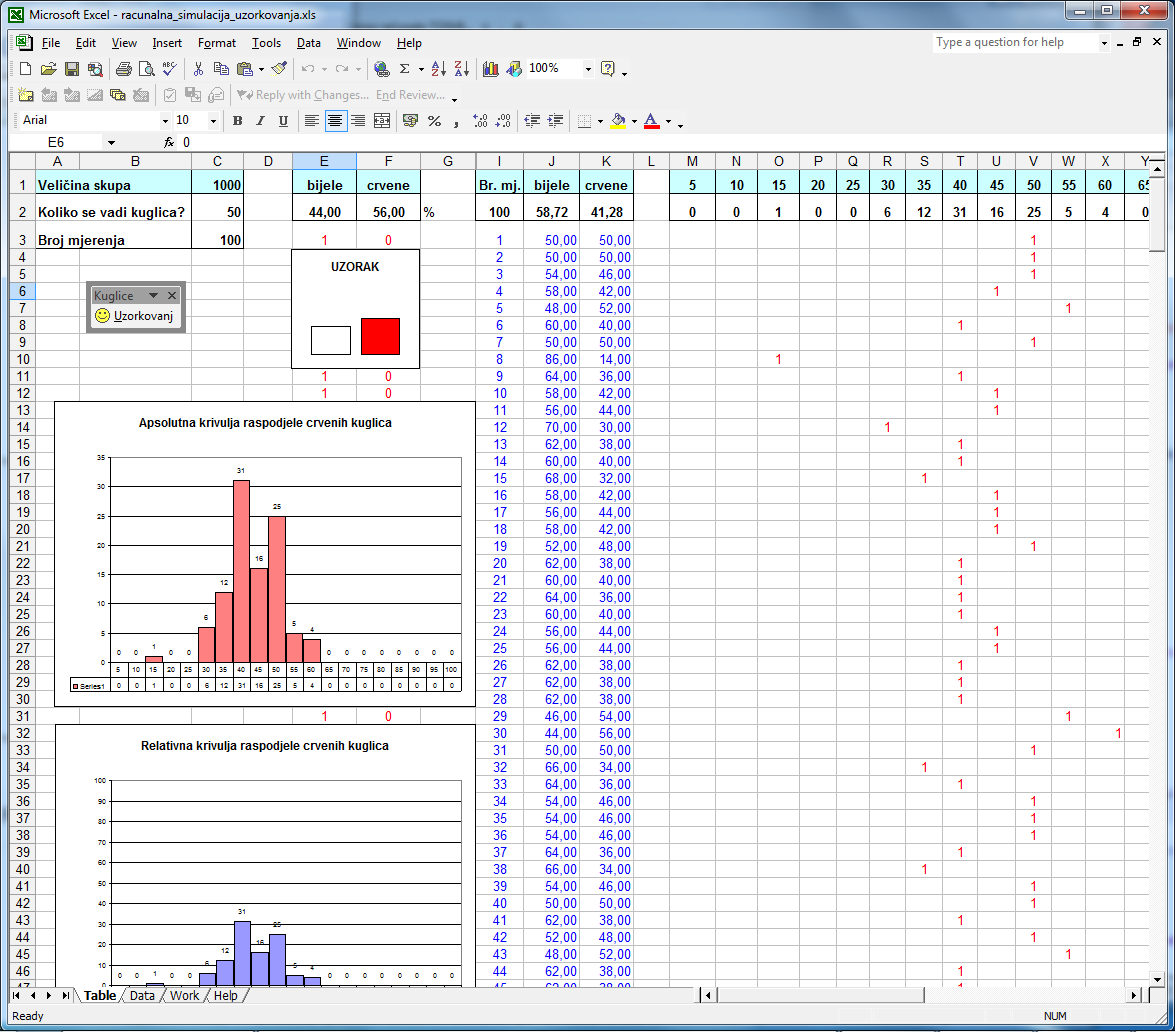Click the vertical scrollbar down arrow
The width and height of the screenshot is (1175, 1032).
click(1157, 979)
